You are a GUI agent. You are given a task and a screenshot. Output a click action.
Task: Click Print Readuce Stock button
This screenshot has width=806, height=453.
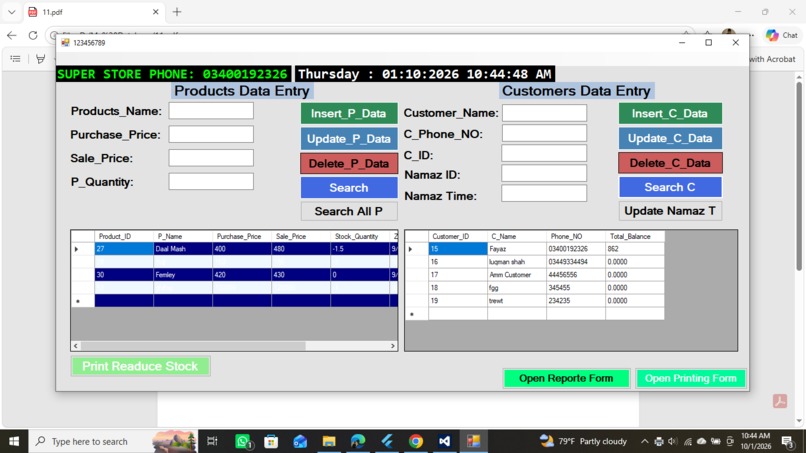(140, 366)
